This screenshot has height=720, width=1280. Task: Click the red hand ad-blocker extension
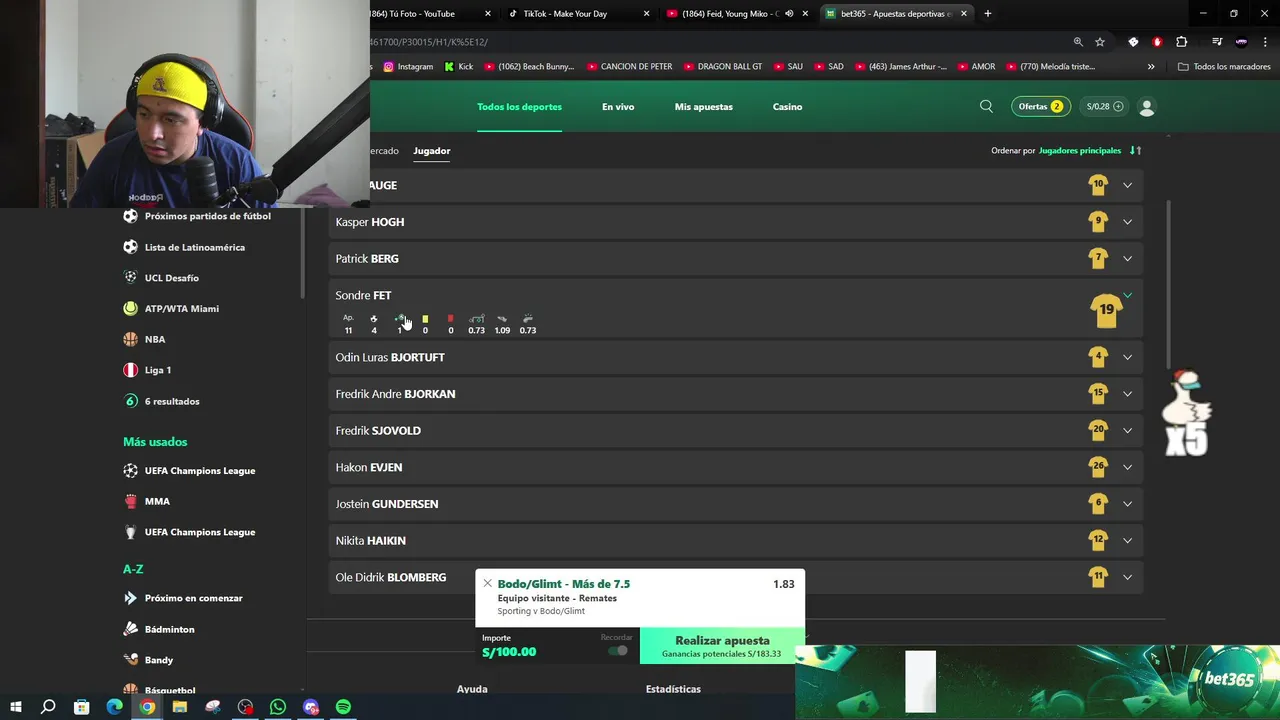coord(1157,42)
